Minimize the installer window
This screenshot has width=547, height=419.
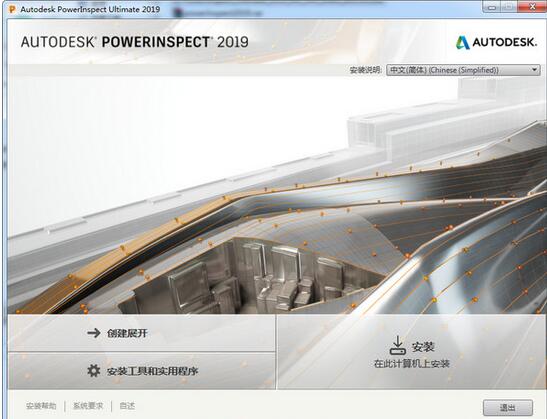point(492,6)
